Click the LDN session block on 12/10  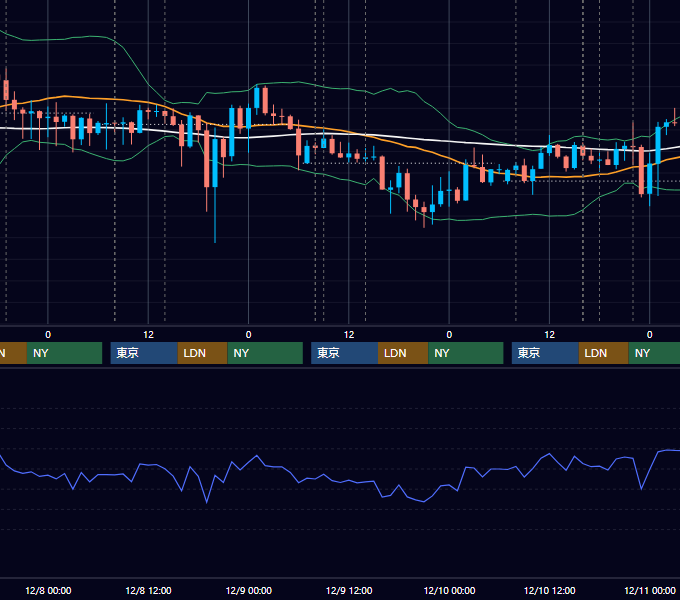604,353
